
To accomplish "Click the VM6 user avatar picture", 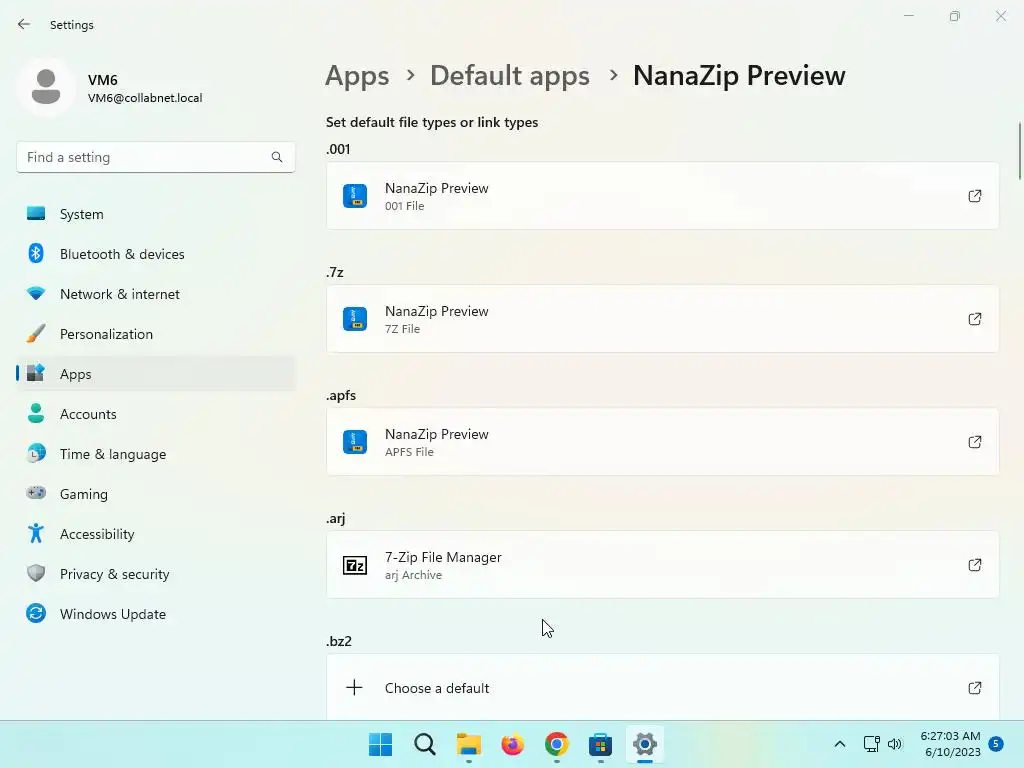I will [x=46, y=88].
